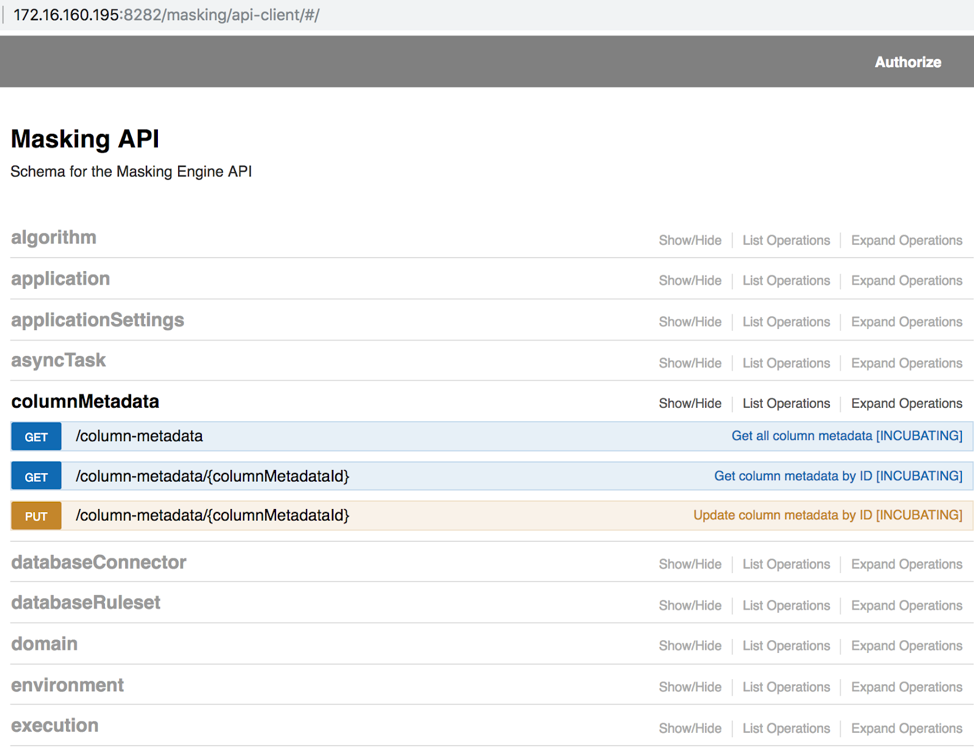Screen dimensions: 974x750
Task: Click the Masking API title
Action: click(x=84, y=140)
